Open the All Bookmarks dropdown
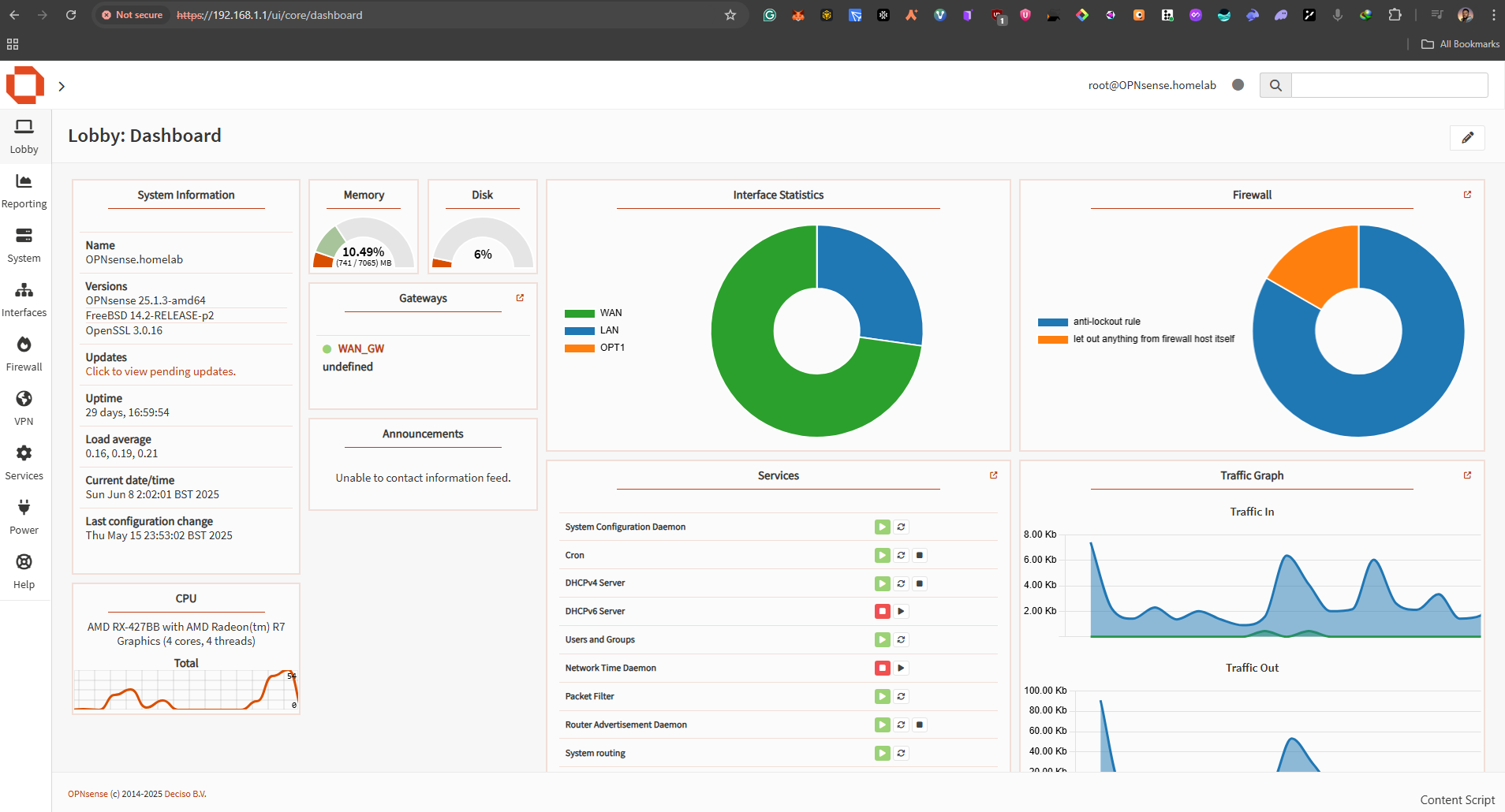 [1459, 43]
